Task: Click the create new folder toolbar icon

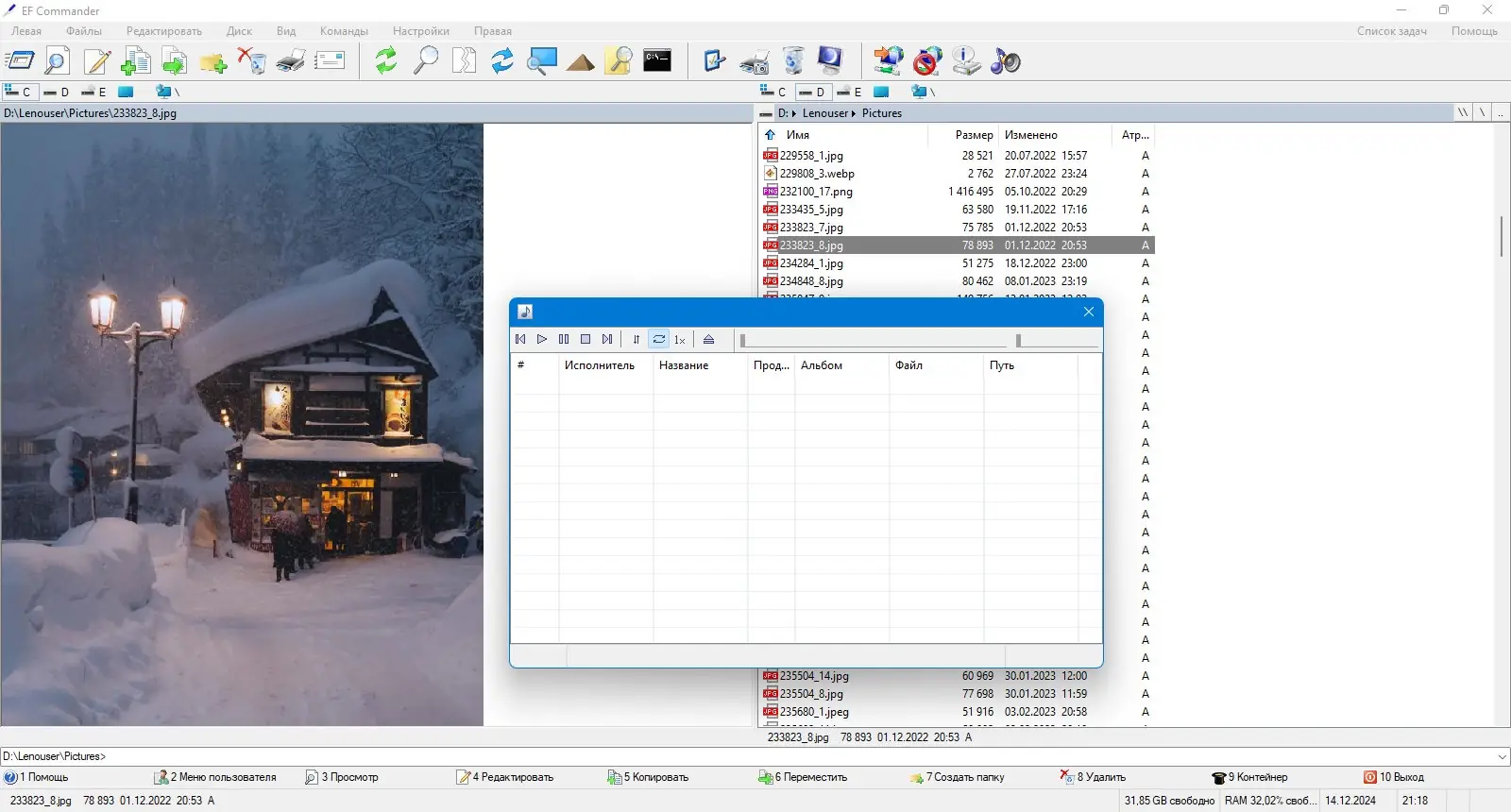Action: click(213, 61)
